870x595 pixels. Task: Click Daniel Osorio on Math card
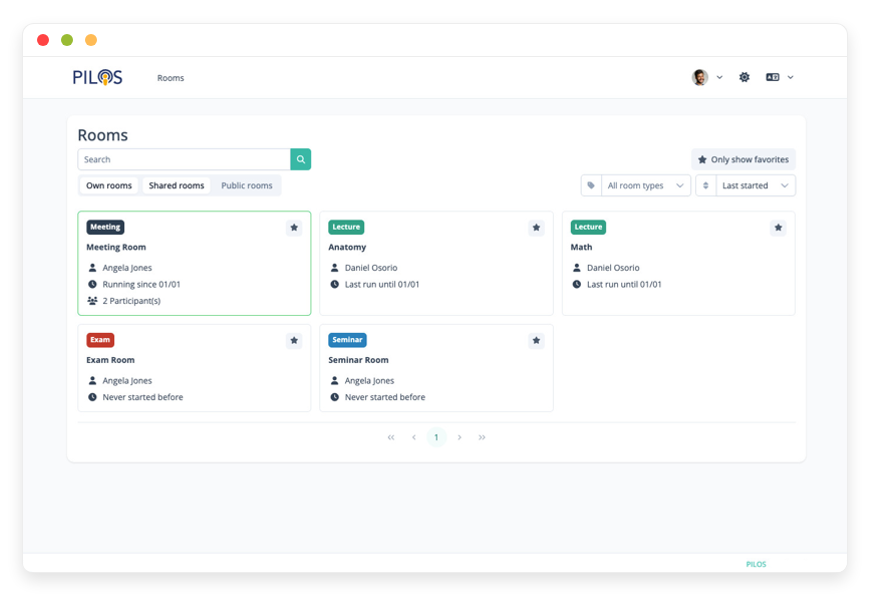(613, 268)
